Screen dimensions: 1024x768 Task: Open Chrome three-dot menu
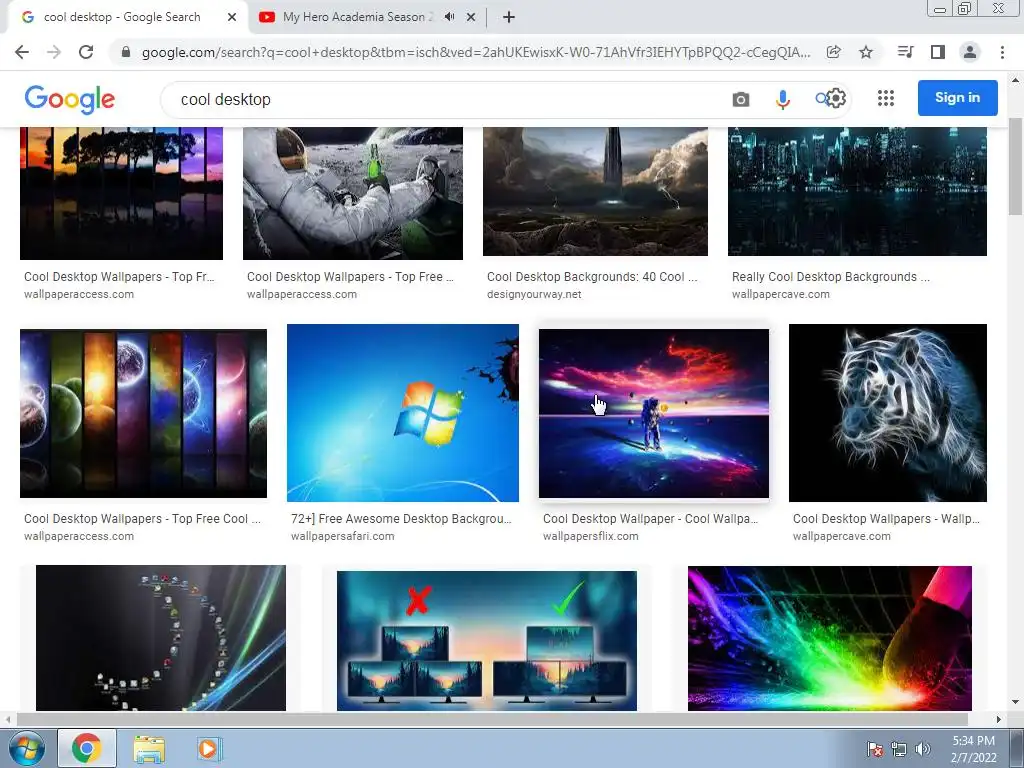pyautogui.click(x=1002, y=52)
